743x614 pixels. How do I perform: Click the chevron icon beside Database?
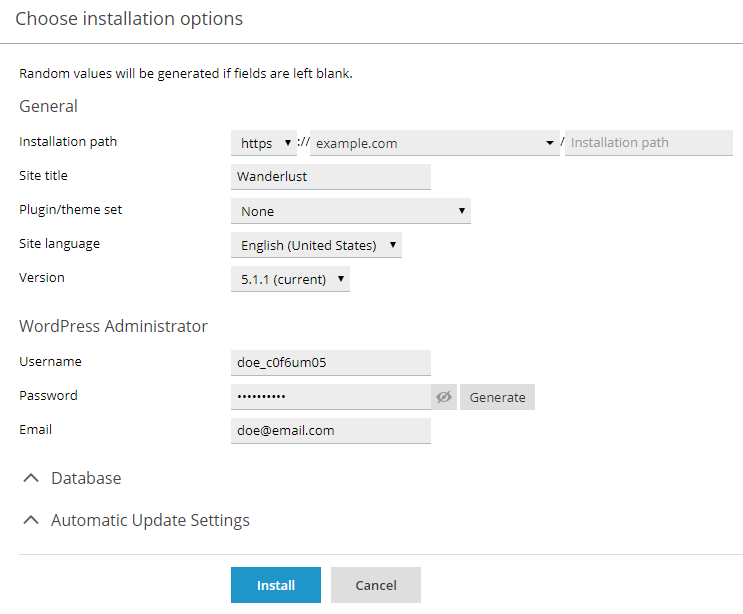(x=33, y=478)
